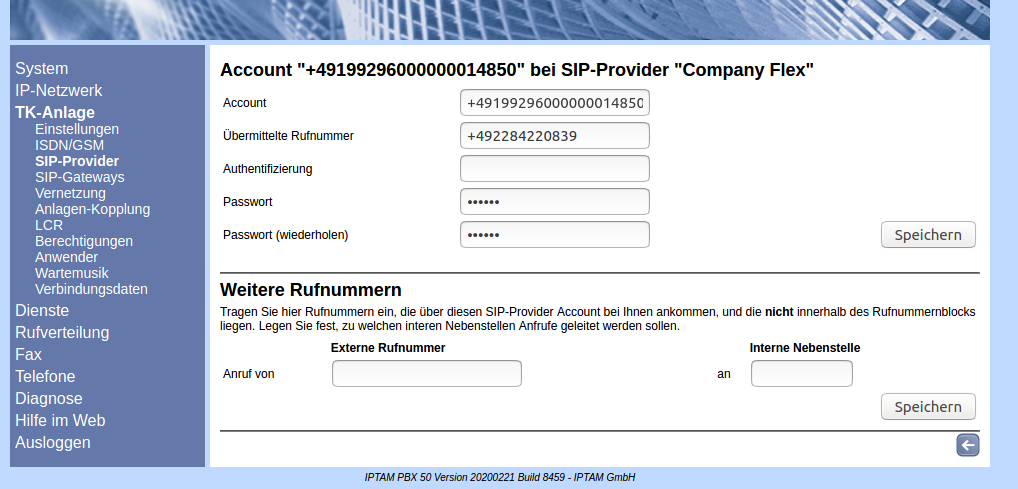
Task: Open Einstellungen under TK-Anlage
Action: point(77,129)
